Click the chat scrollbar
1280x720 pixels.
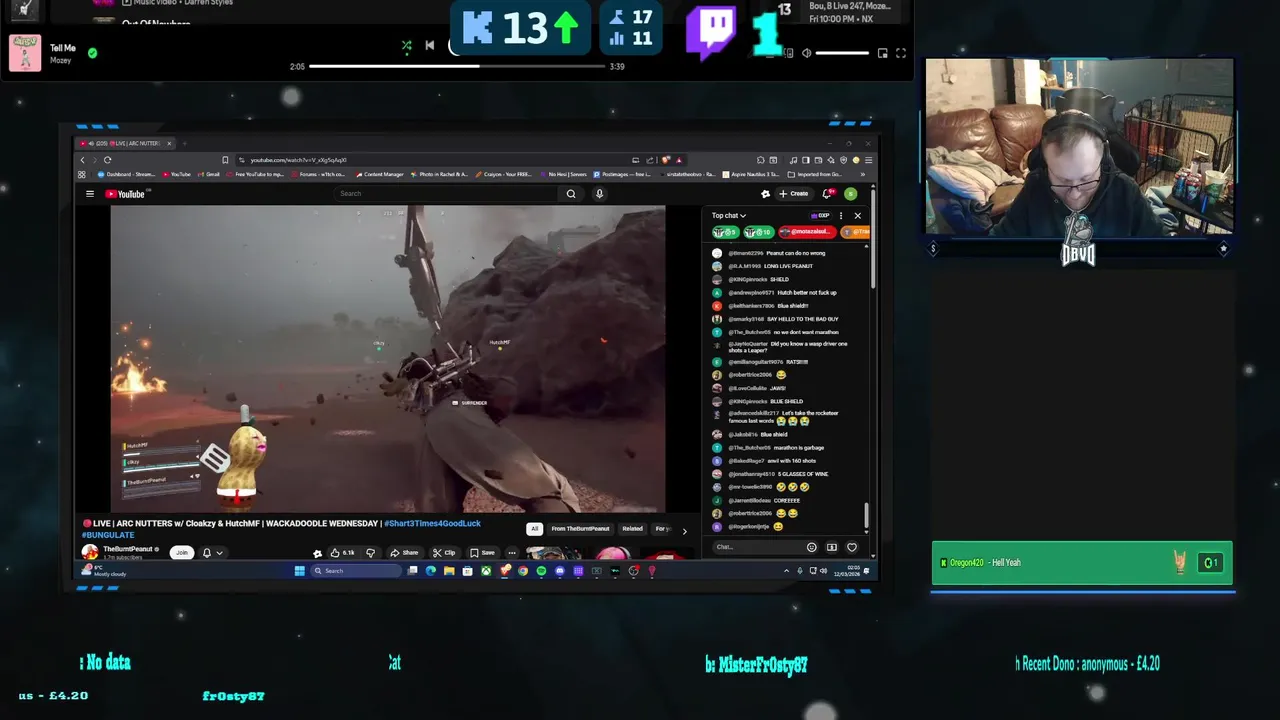pyautogui.click(x=866, y=517)
